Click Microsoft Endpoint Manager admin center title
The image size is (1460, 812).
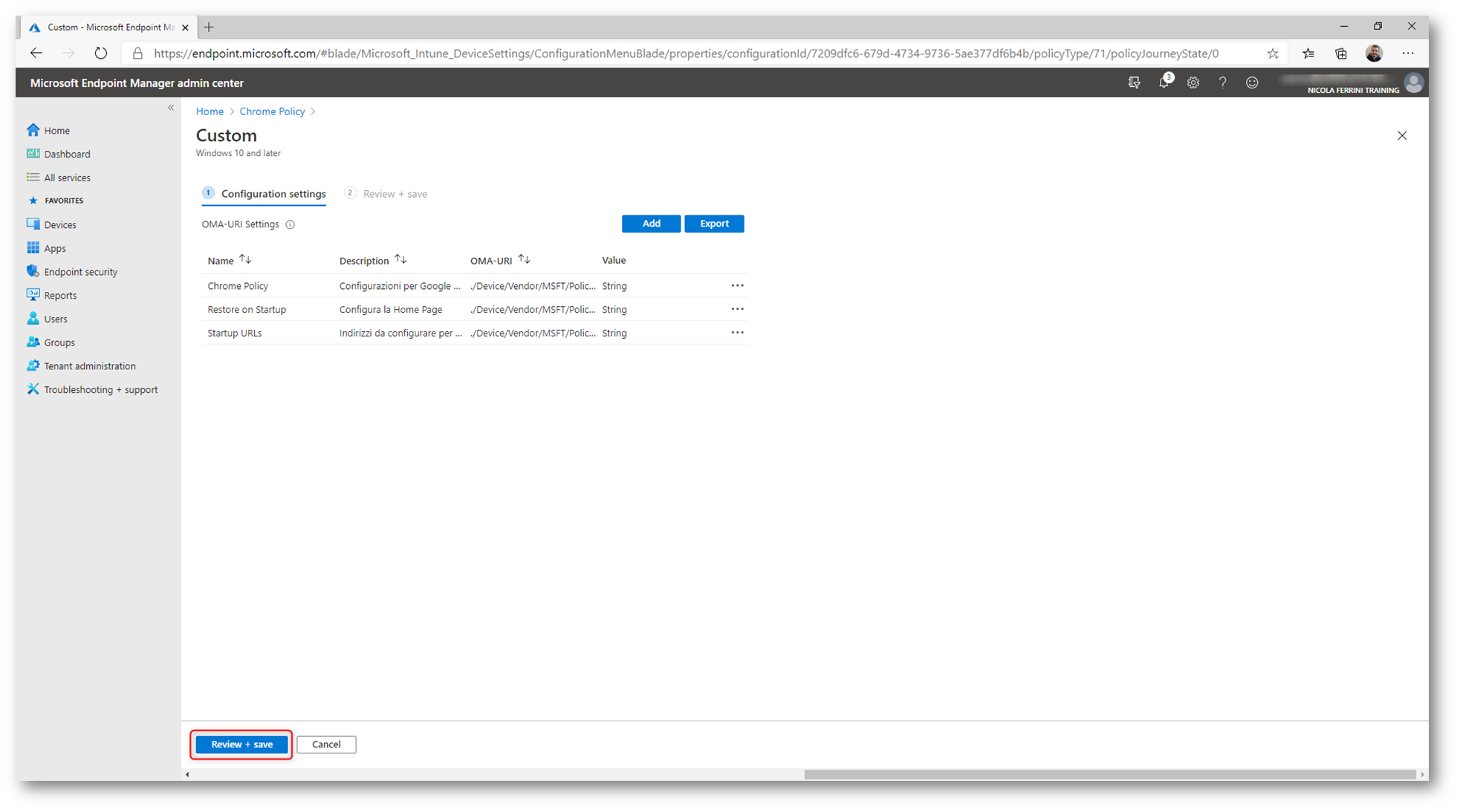(137, 83)
